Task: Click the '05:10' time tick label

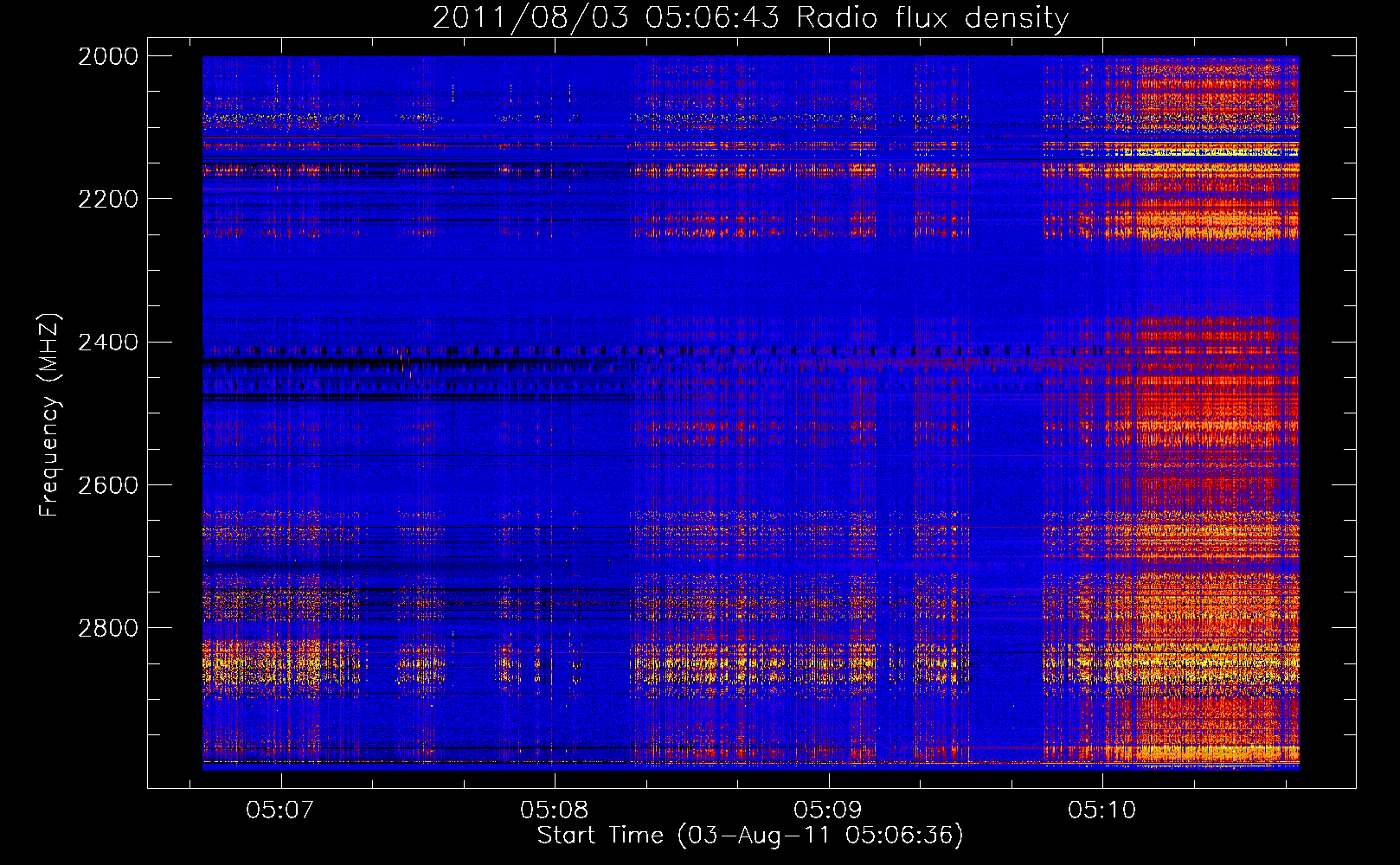Action: point(1102,810)
